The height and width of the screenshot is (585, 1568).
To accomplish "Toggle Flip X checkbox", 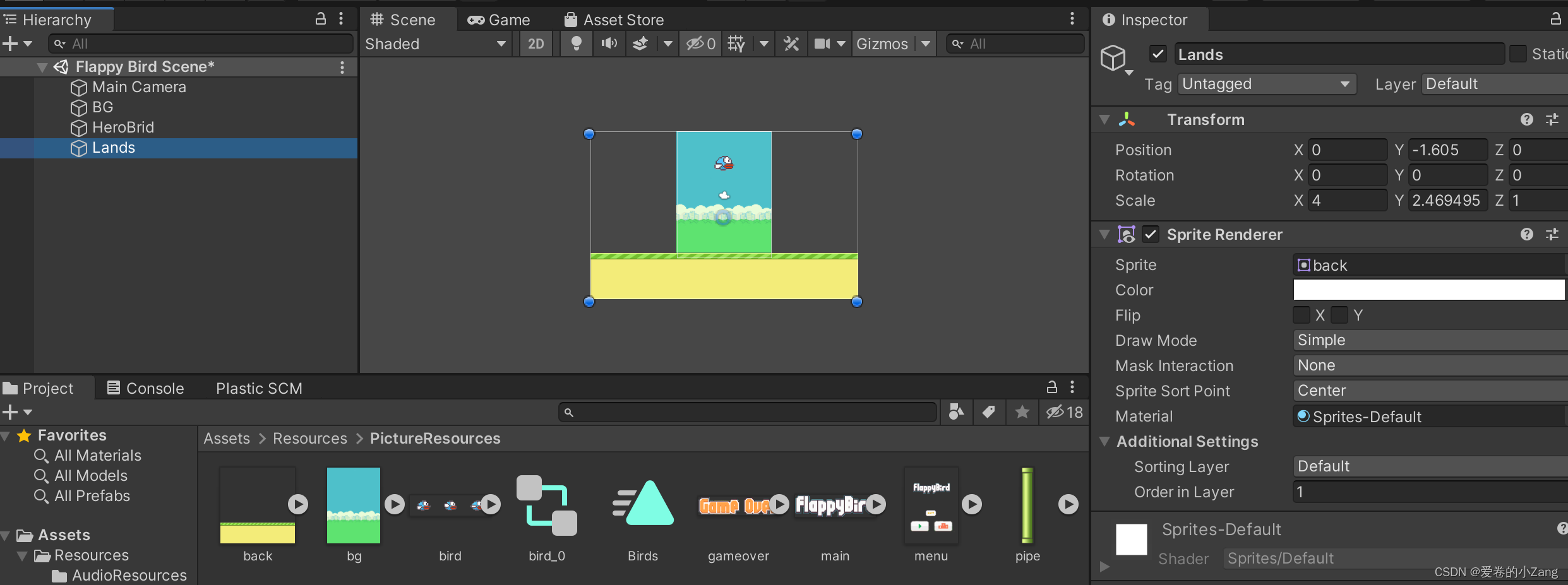I will point(1302,315).
